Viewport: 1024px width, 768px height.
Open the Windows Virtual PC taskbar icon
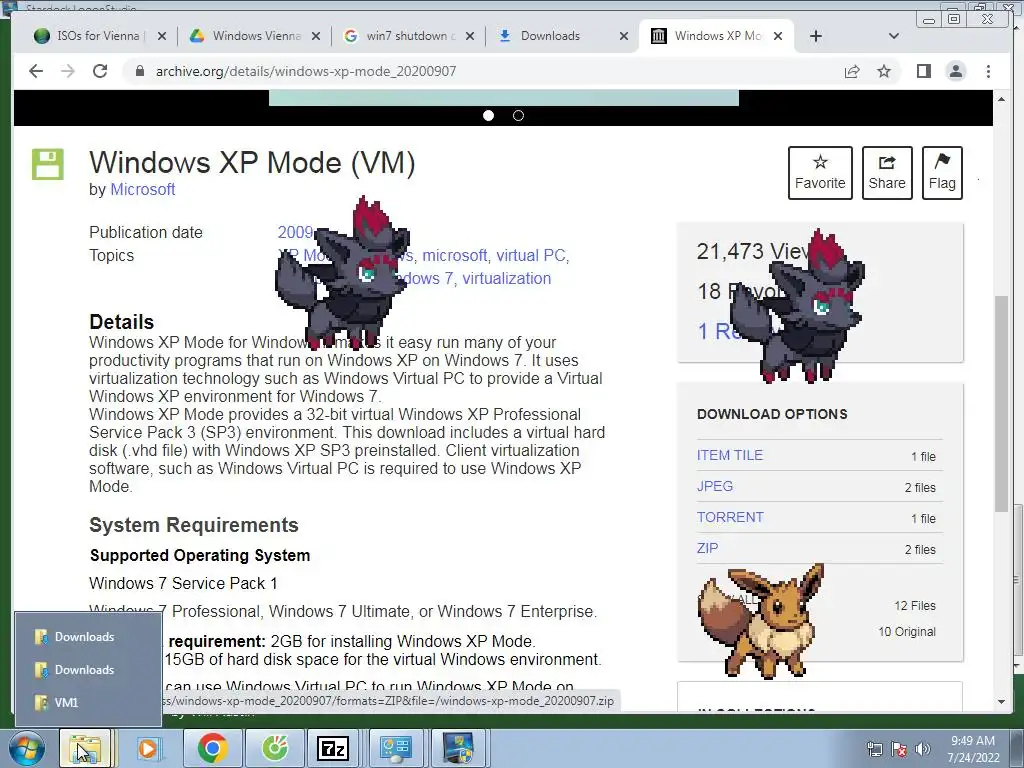458,748
